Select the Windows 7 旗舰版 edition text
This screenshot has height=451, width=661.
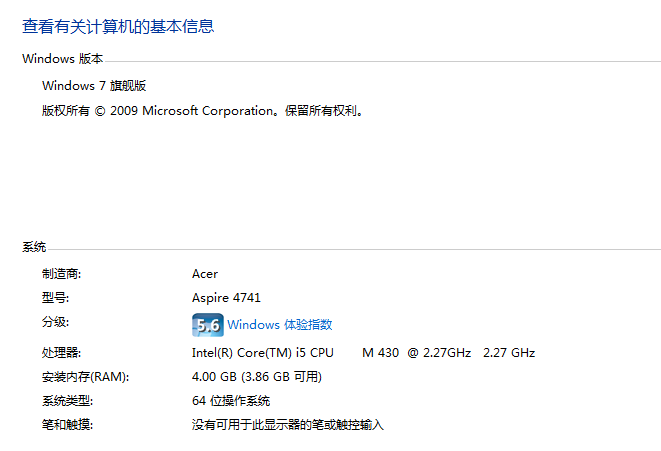[x=94, y=86]
